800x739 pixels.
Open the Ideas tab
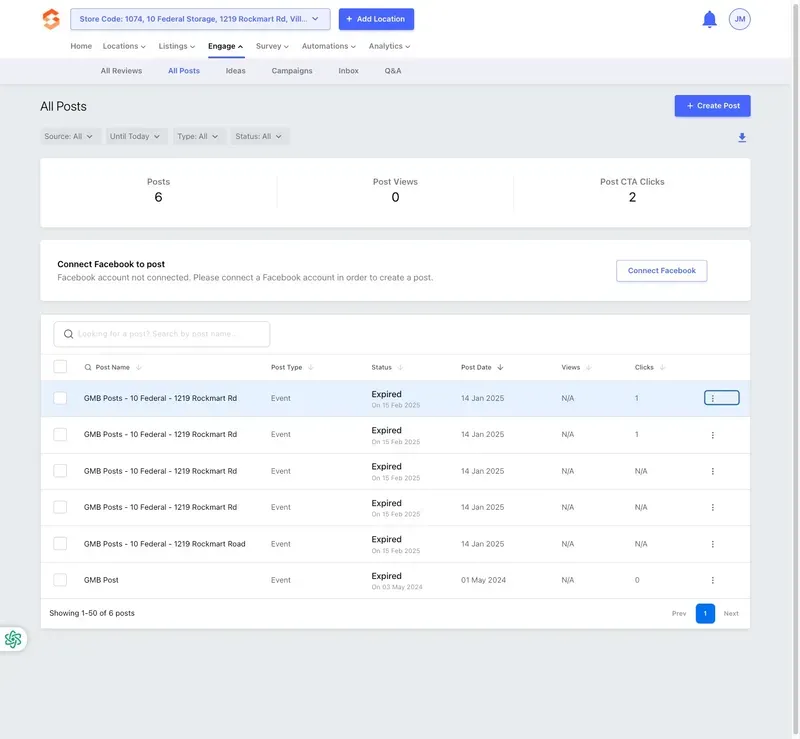236,71
